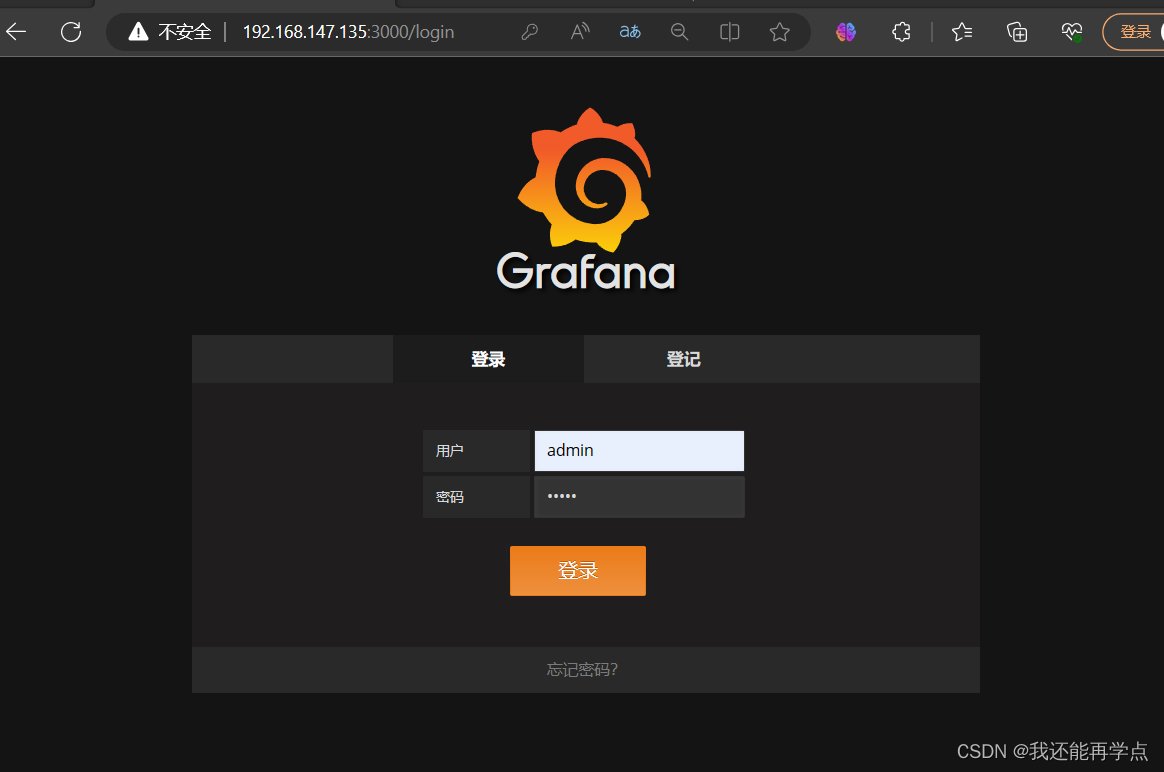
Task: Open the favorites list icon
Action: click(x=962, y=32)
